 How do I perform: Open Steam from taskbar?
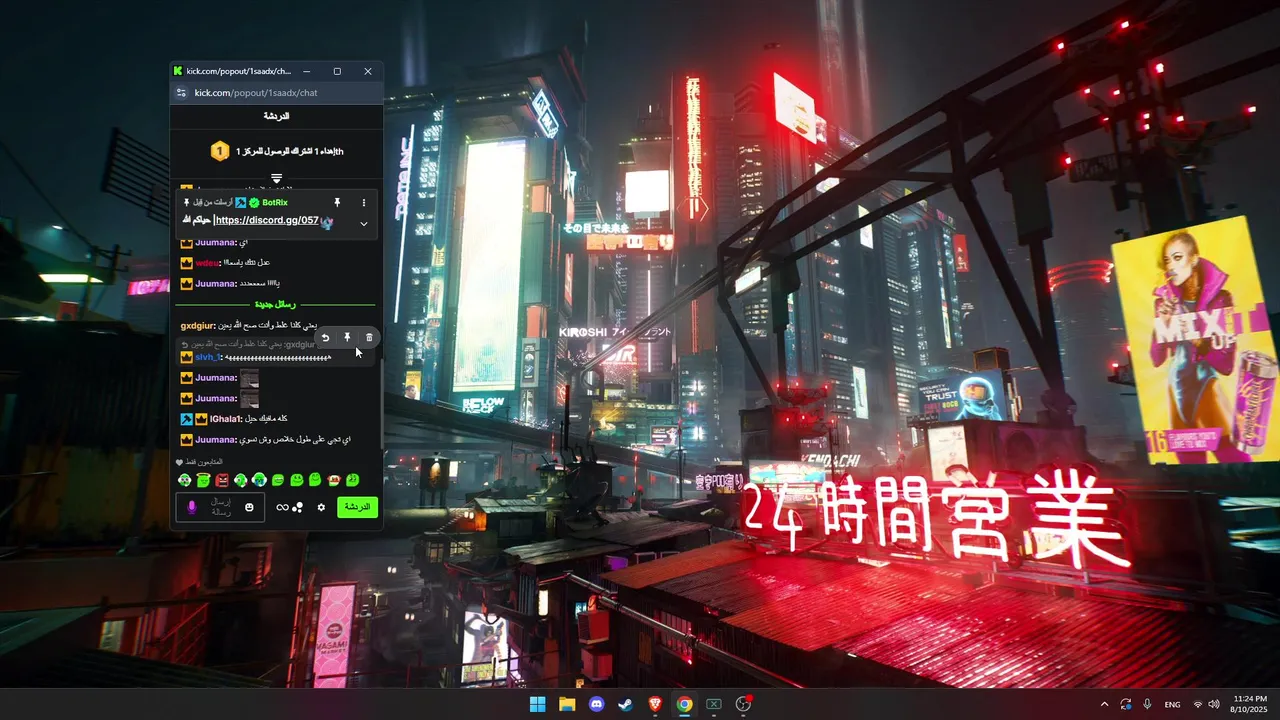[x=626, y=704]
